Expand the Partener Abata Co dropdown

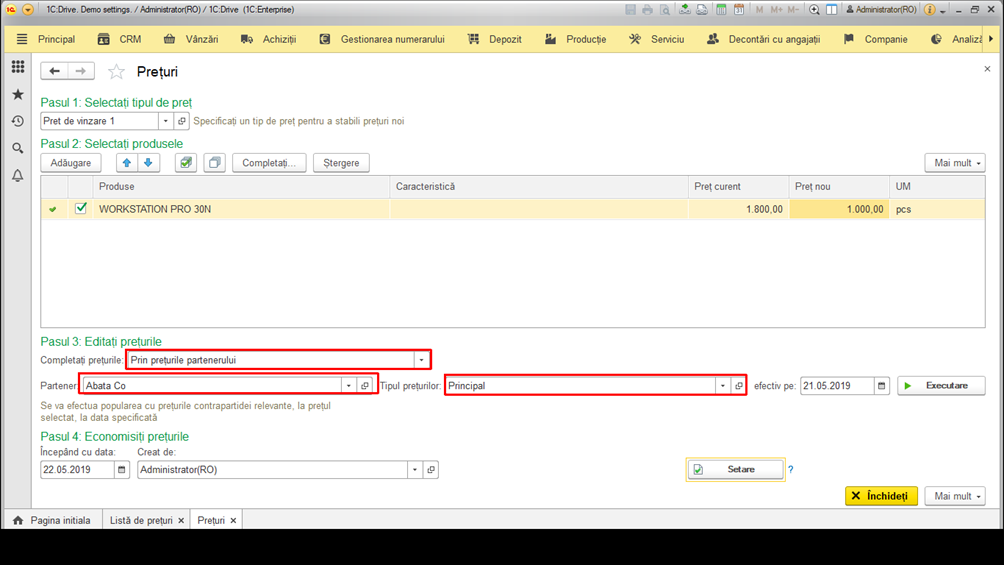(348, 386)
